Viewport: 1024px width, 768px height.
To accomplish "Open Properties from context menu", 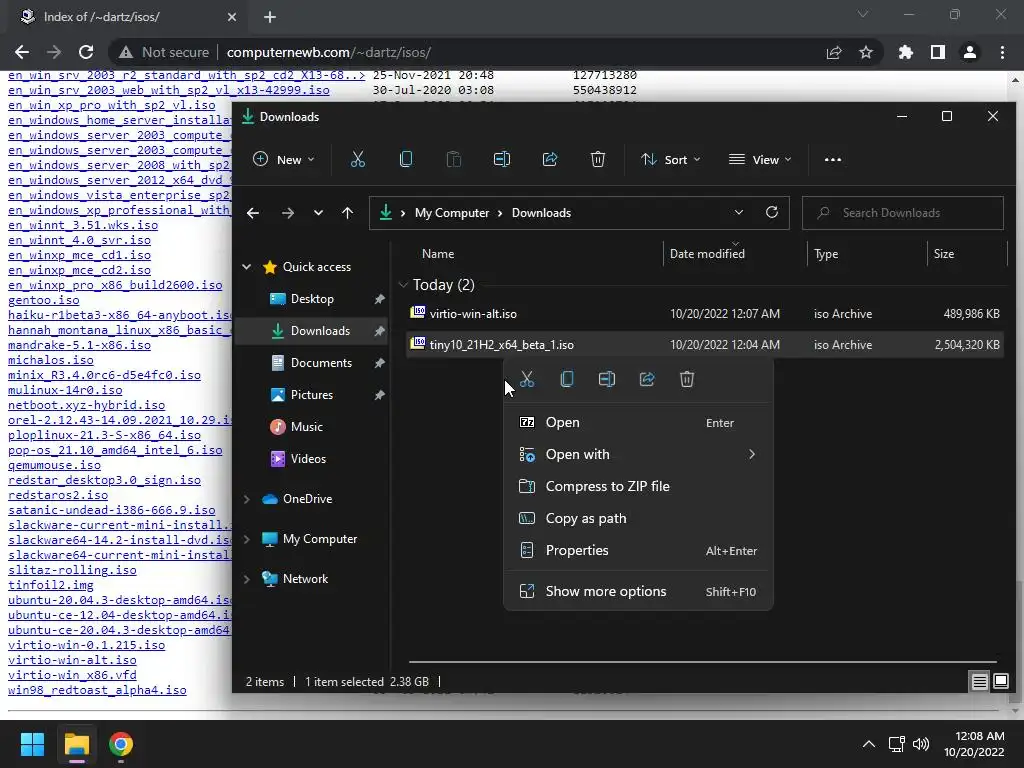I will coord(638,551).
